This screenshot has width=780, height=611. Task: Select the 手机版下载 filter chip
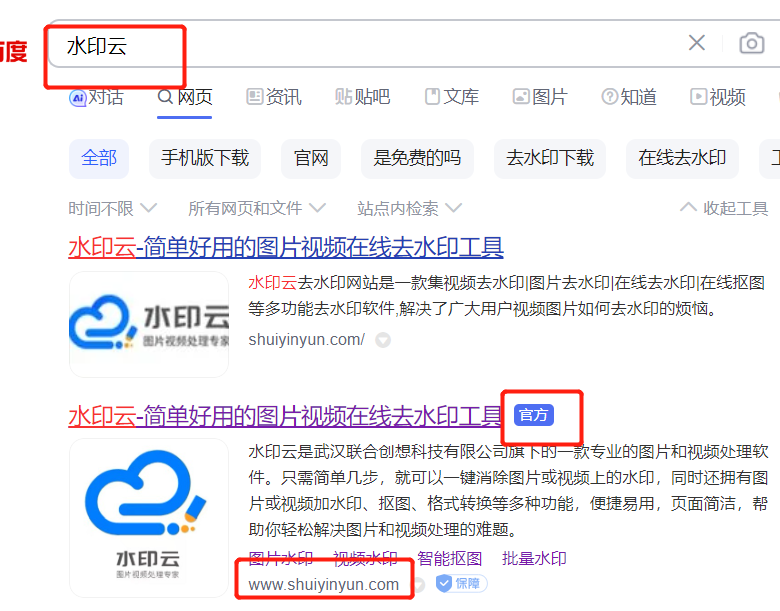[x=205, y=158]
